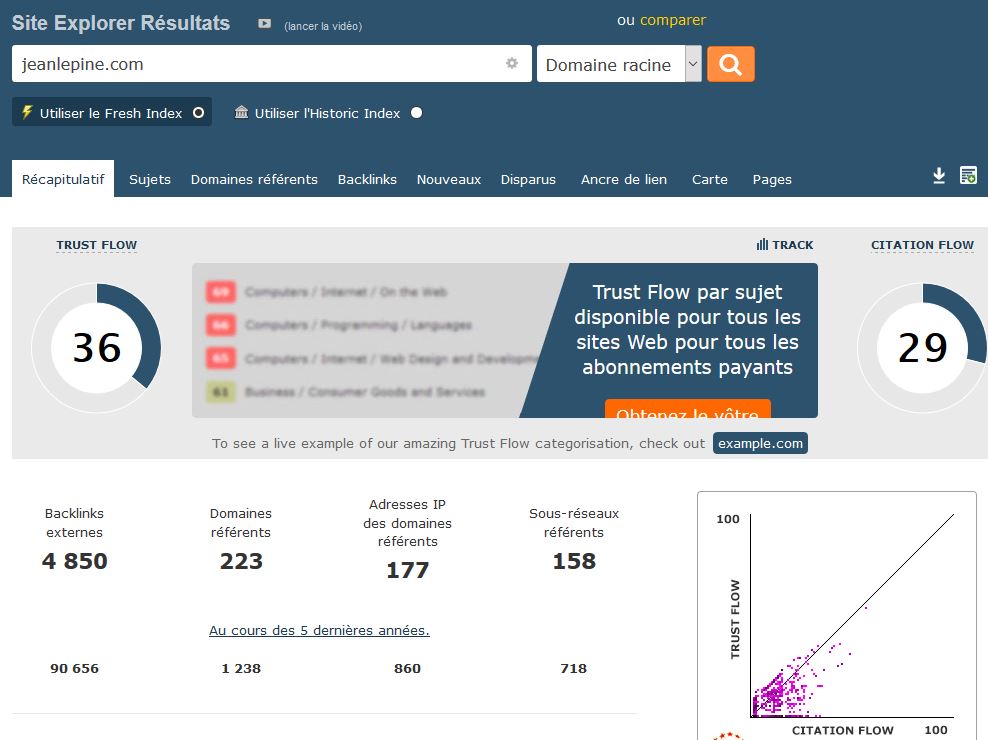Open the Backlinks tab

[x=367, y=180]
